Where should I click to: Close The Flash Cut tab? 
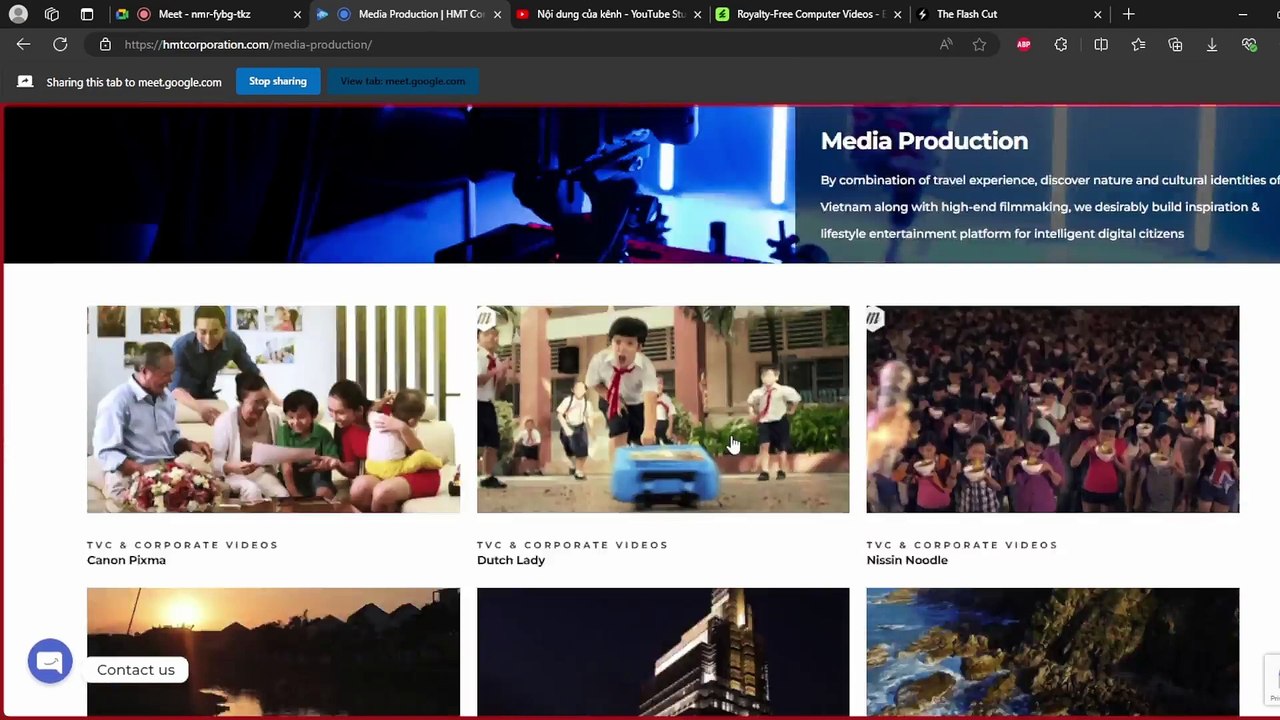click(1097, 14)
